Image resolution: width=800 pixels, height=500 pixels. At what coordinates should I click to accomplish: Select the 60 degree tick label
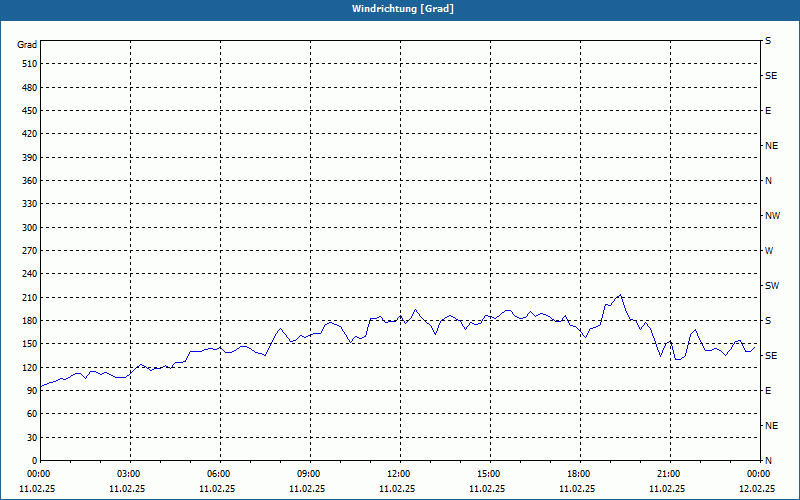coord(32,414)
